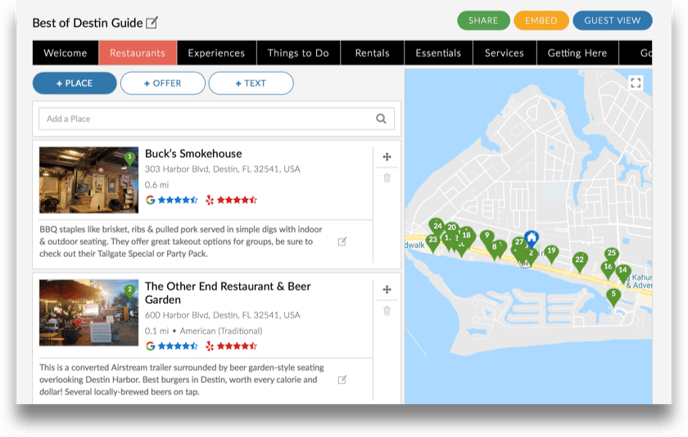The image size is (688, 437).
Task: Edit the Best of Destin Guide title
Action: coord(151,23)
